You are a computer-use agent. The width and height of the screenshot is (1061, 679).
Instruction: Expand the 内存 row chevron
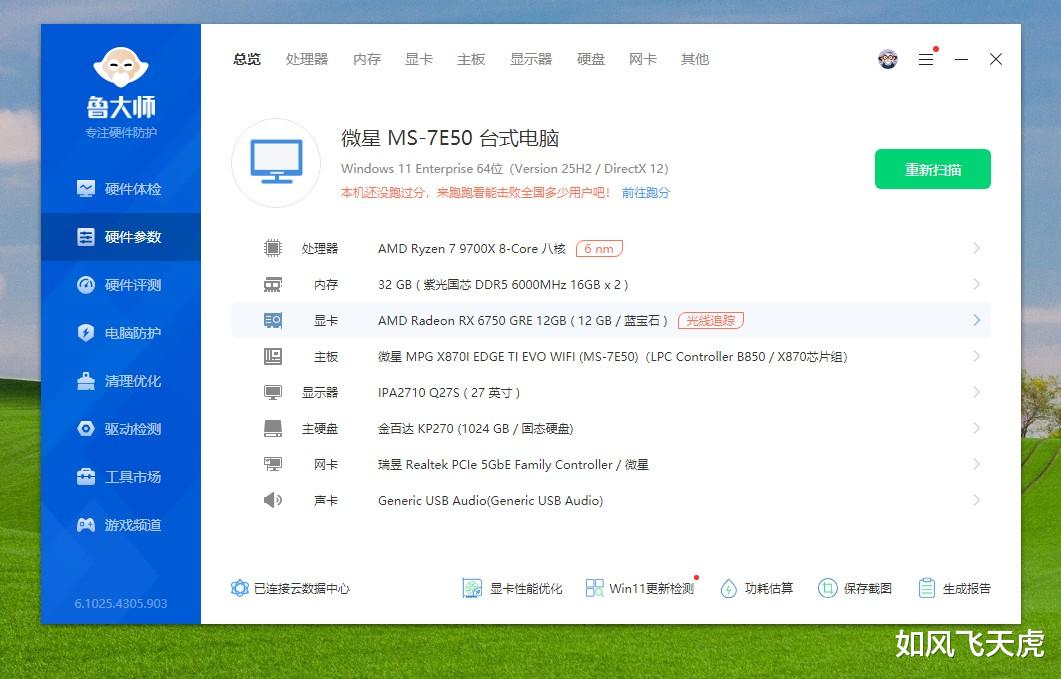point(976,284)
